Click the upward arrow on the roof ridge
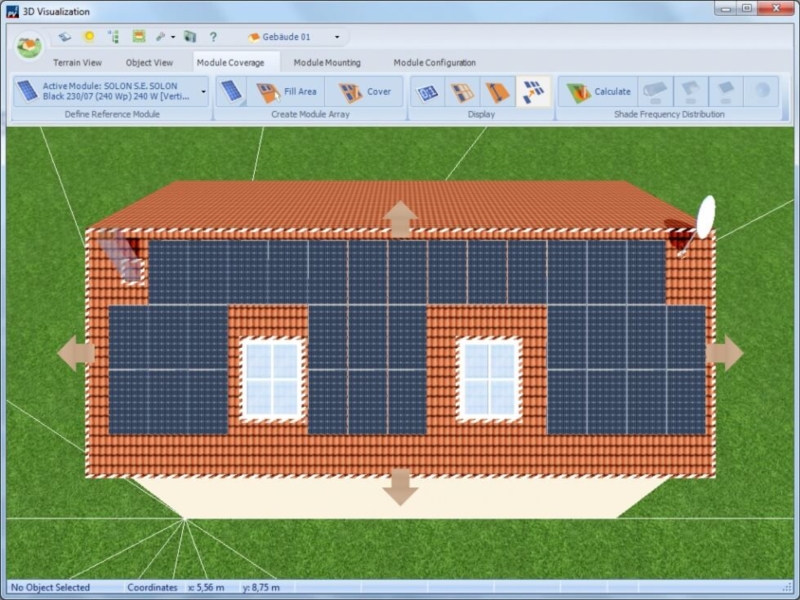This screenshot has width=800, height=600. click(401, 218)
